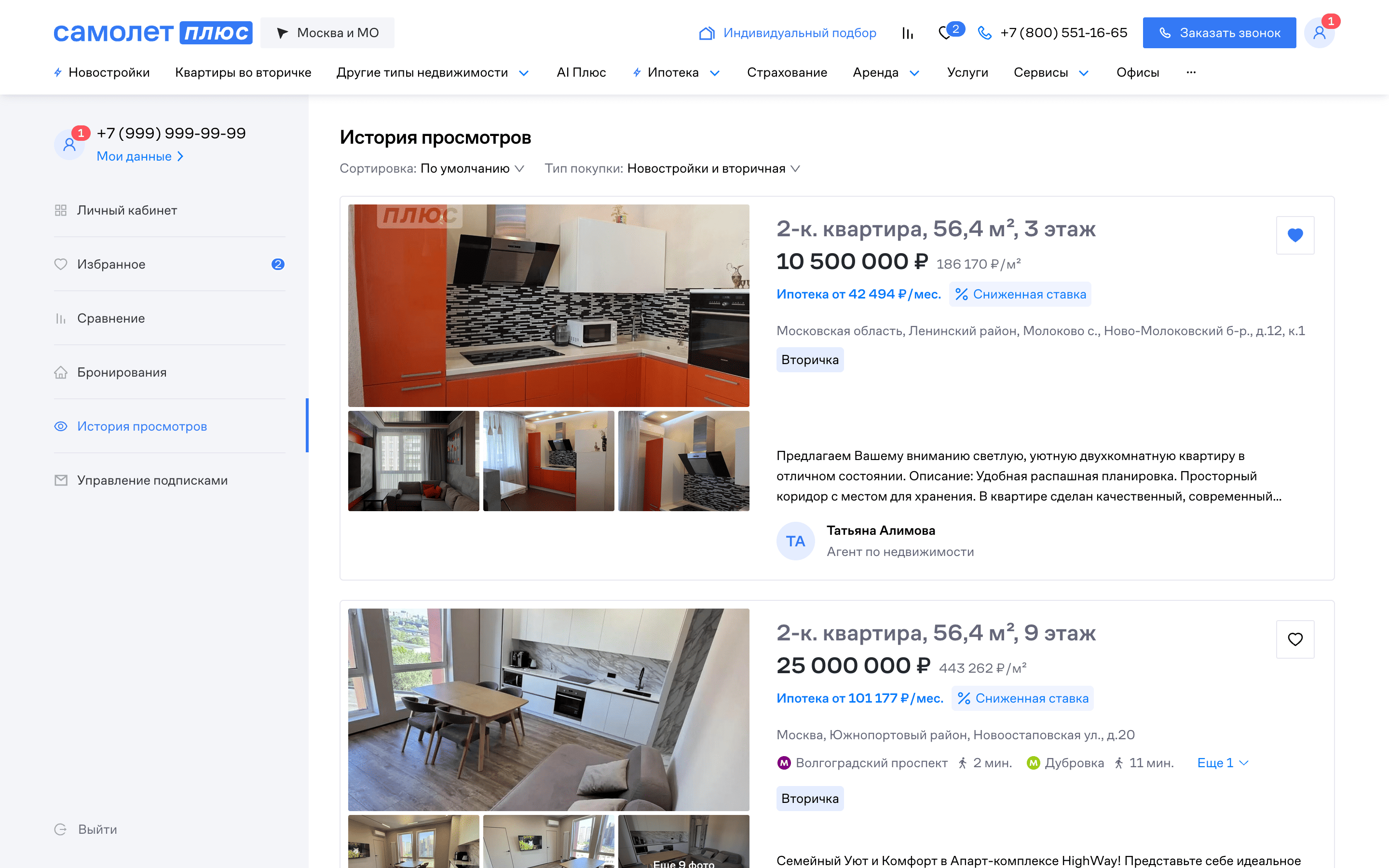Open AI Плюс page
Image resolution: width=1389 pixels, height=868 pixels.
[581, 72]
